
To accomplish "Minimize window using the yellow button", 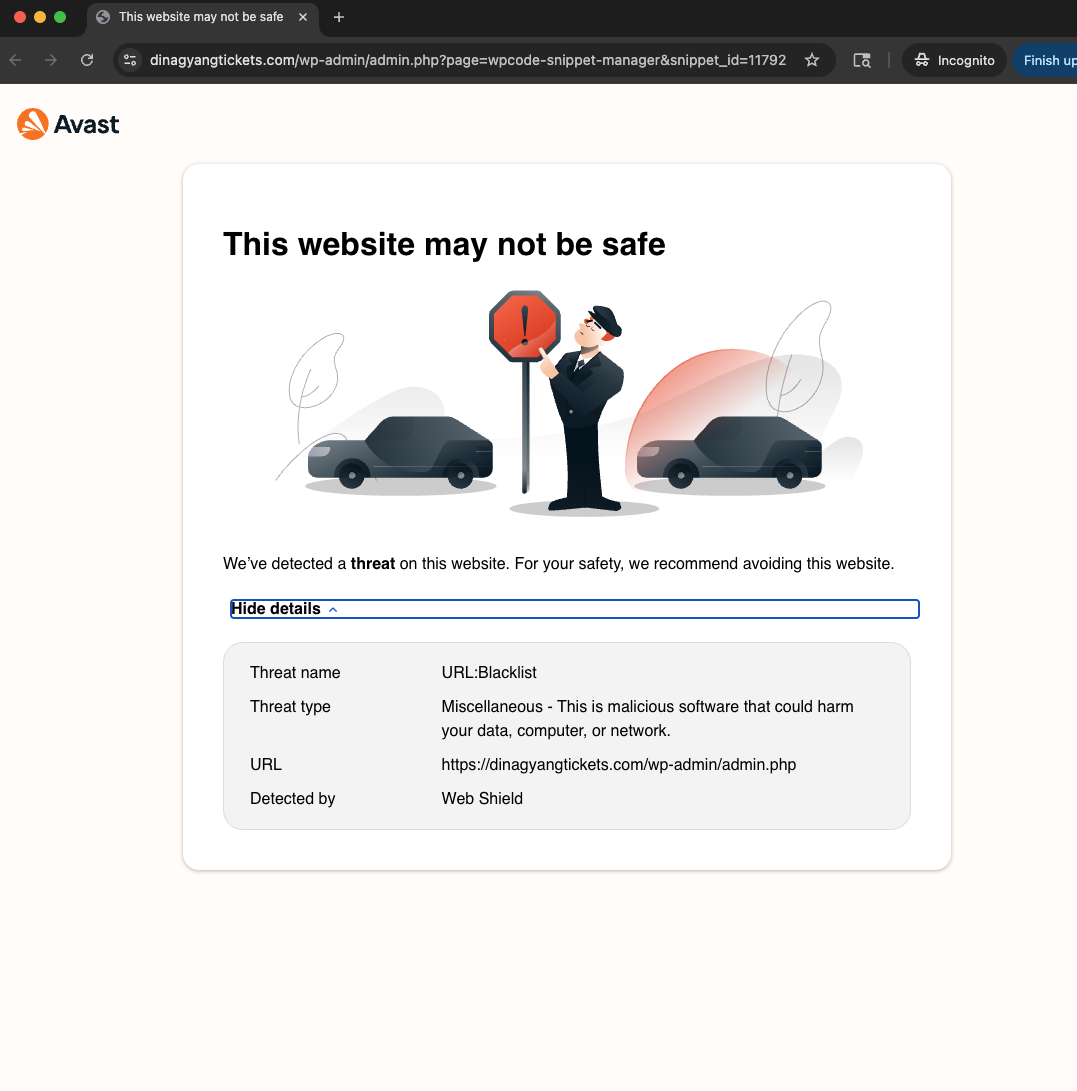I will click(40, 17).
